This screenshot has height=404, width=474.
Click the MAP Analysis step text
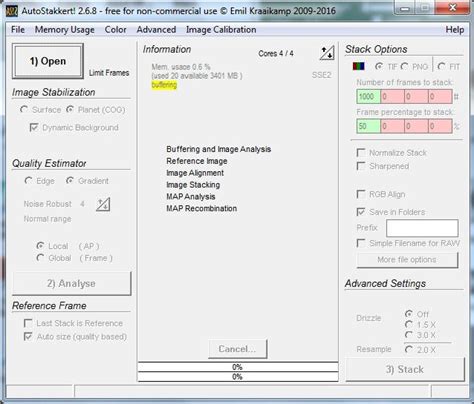click(191, 197)
